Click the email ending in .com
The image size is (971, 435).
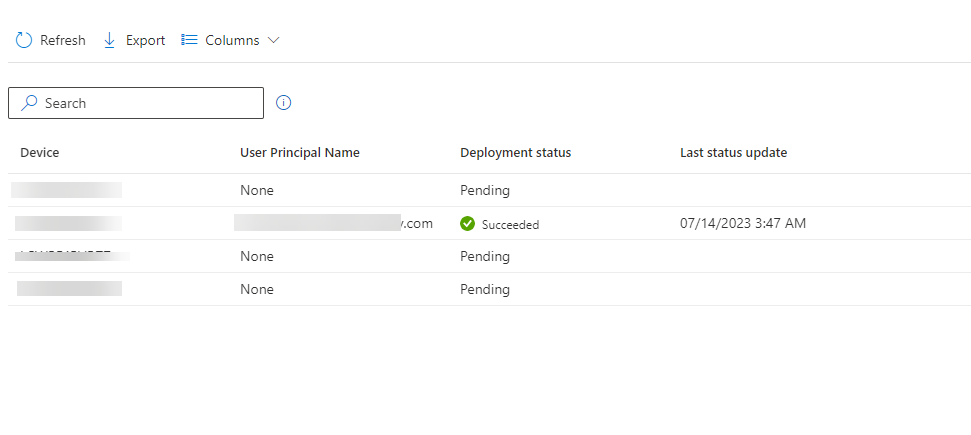click(333, 223)
